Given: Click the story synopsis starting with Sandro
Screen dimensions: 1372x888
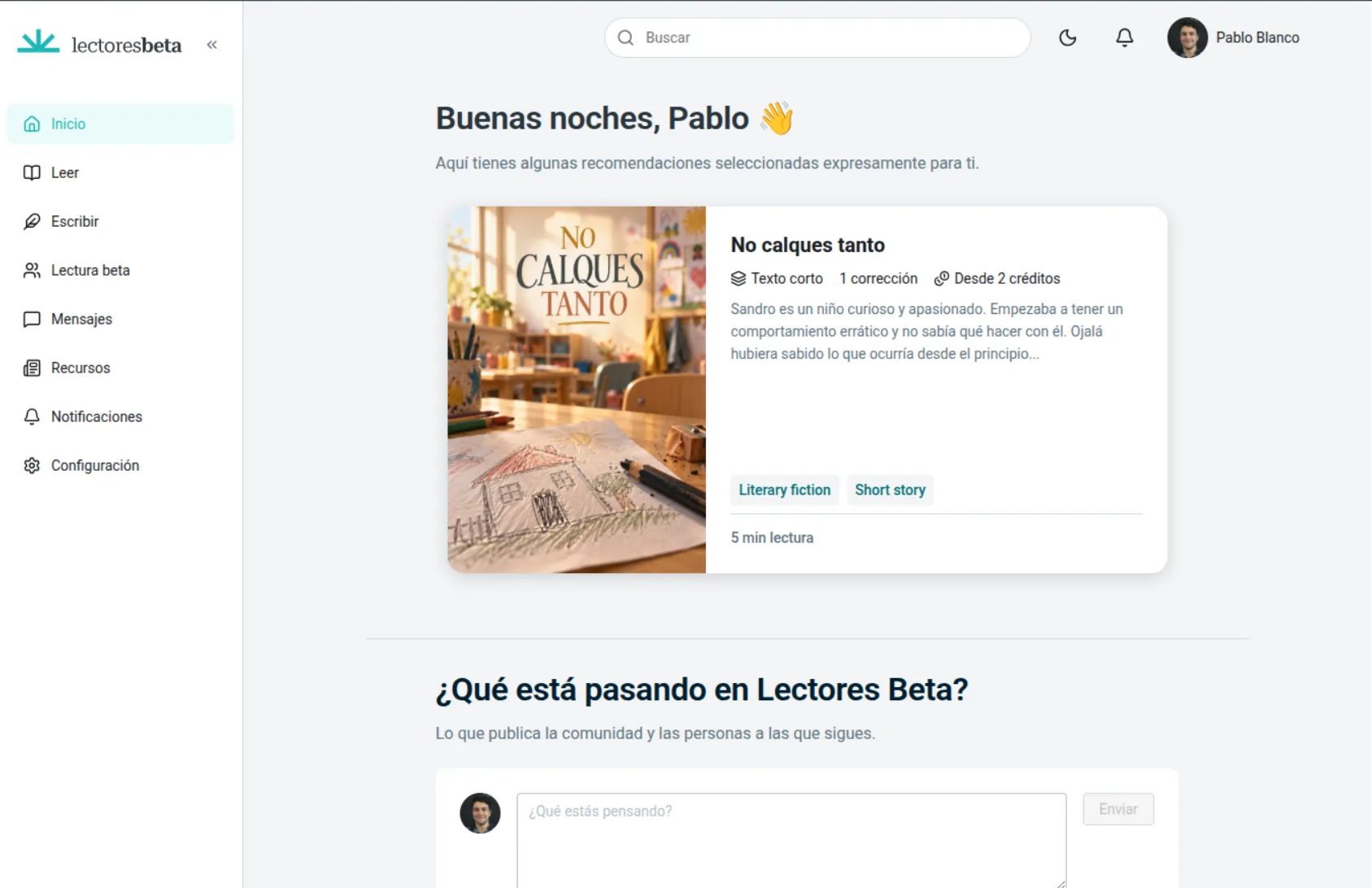Looking at the screenshot, I should coord(927,331).
